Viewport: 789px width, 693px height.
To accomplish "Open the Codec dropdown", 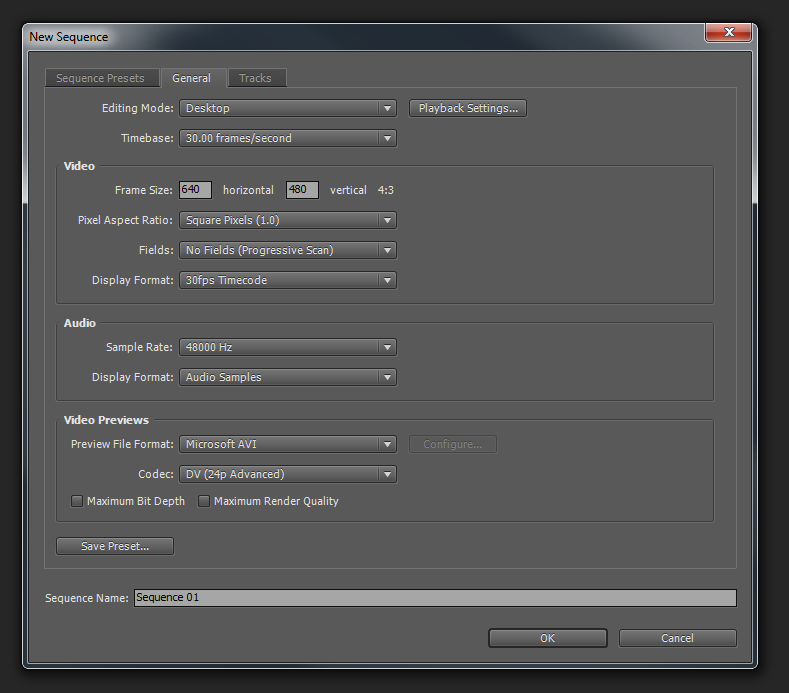I will point(288,474).
